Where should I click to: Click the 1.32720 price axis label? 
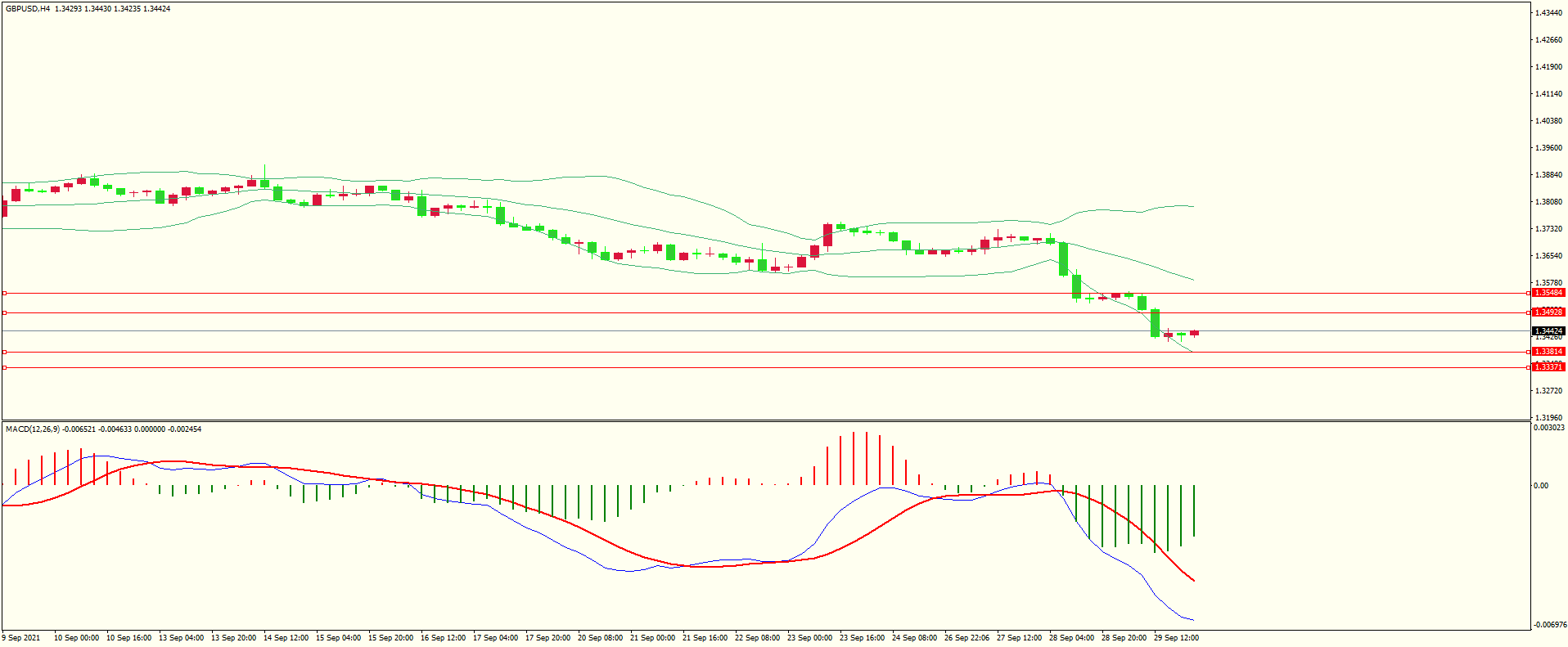(1549, 391)
